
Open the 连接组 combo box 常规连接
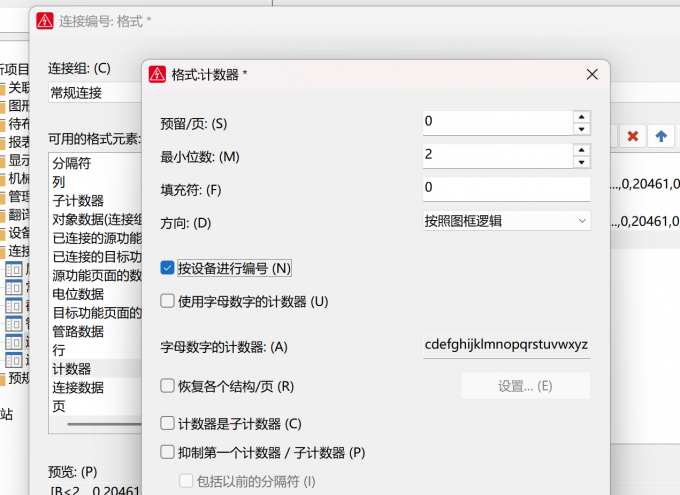point(95,92)
